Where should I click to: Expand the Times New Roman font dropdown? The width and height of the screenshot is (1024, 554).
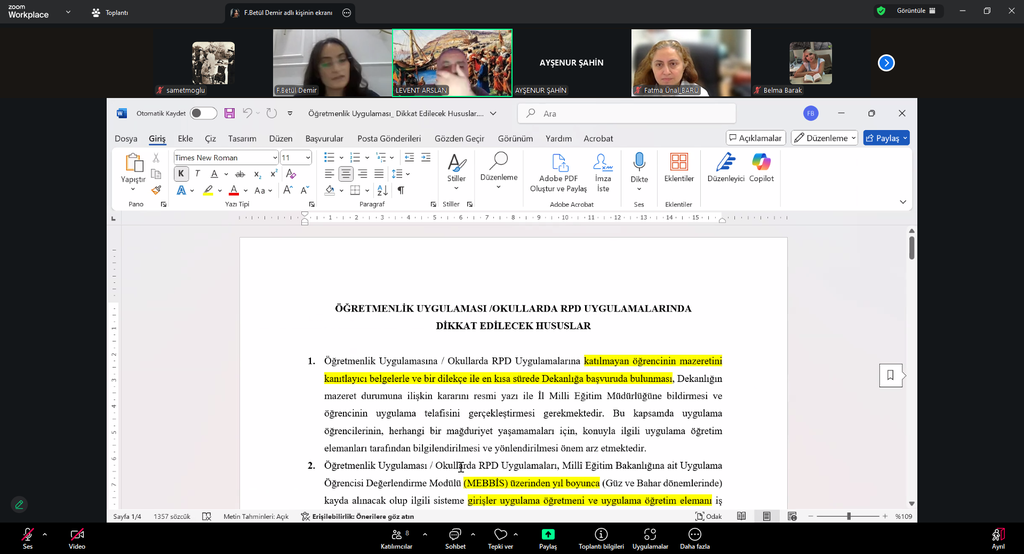pyautogui.click(x=274, y=158)
